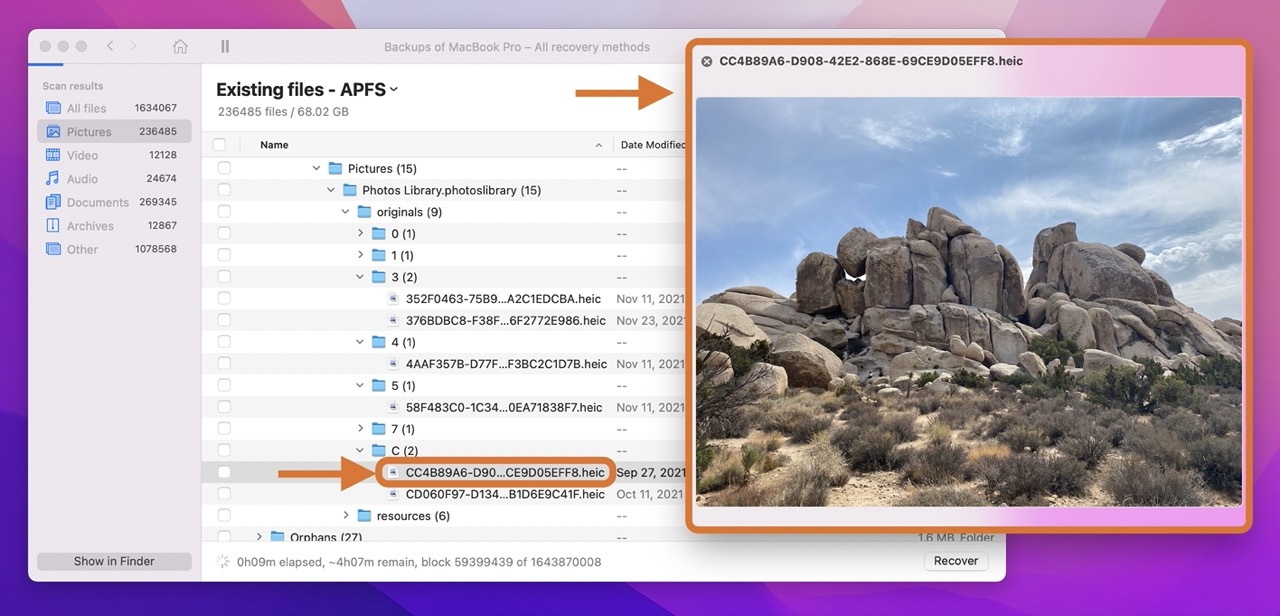Screen dimensions: 1280x616
Task: Expand folder 1 (1)
Action: [361, 255]
